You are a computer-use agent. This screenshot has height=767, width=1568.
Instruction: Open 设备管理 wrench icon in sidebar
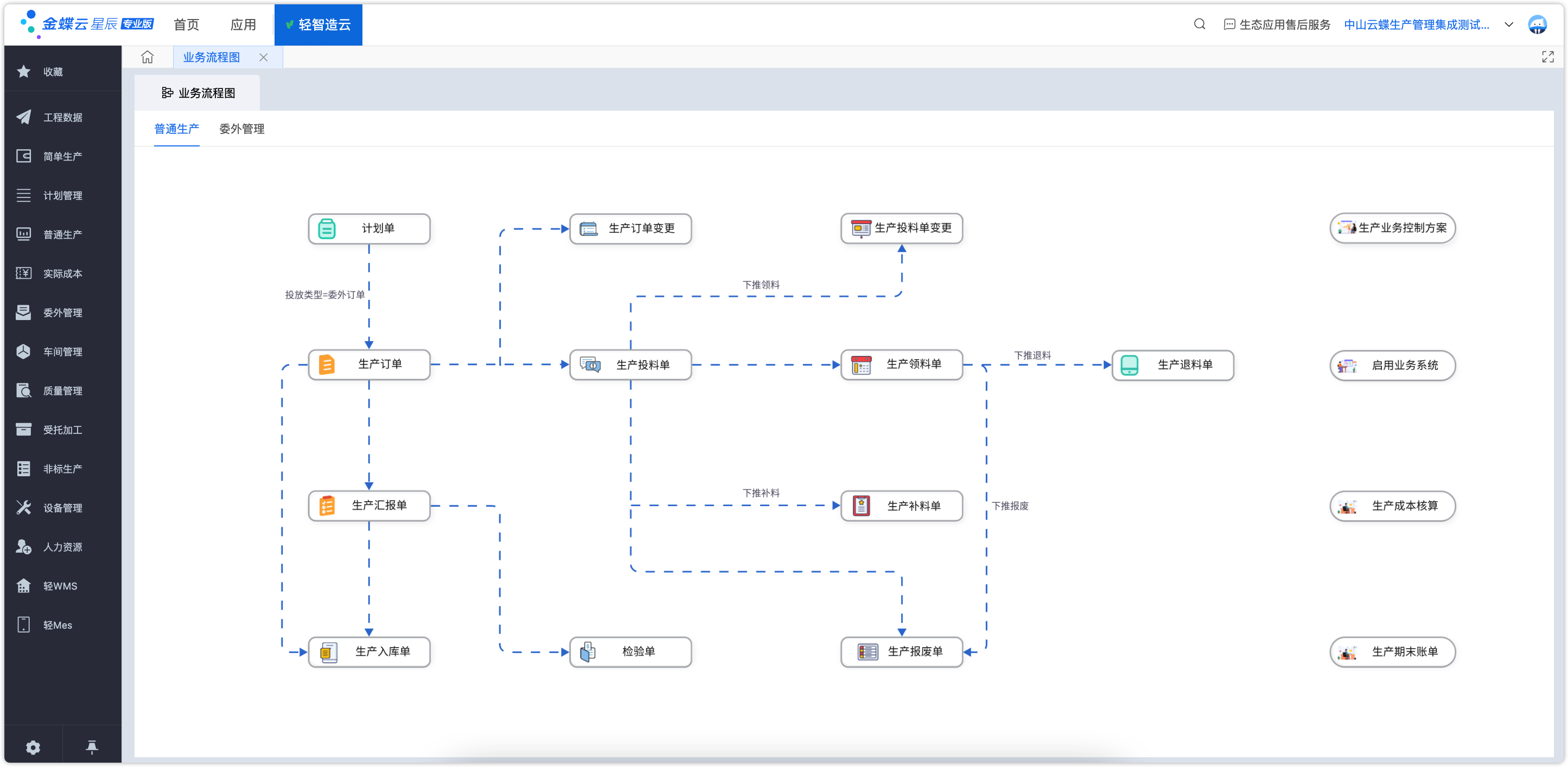pyautogui.click(x=24, y=507)
